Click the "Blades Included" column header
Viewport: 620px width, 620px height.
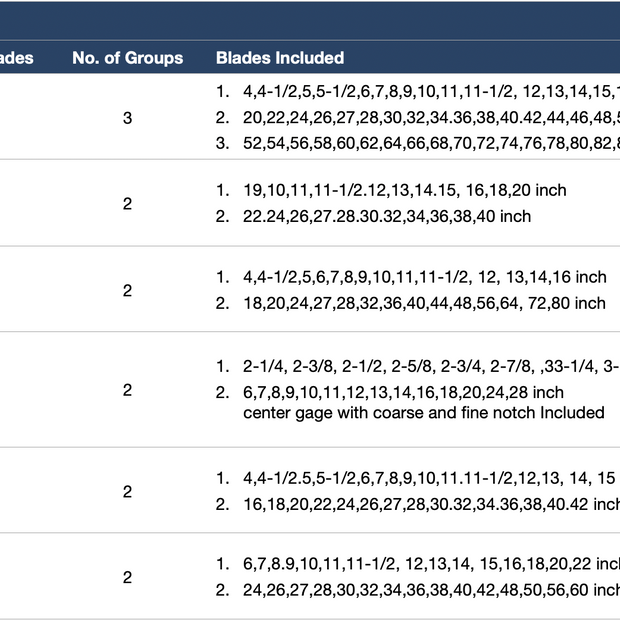pyautogui.click(x=280, y=58)
